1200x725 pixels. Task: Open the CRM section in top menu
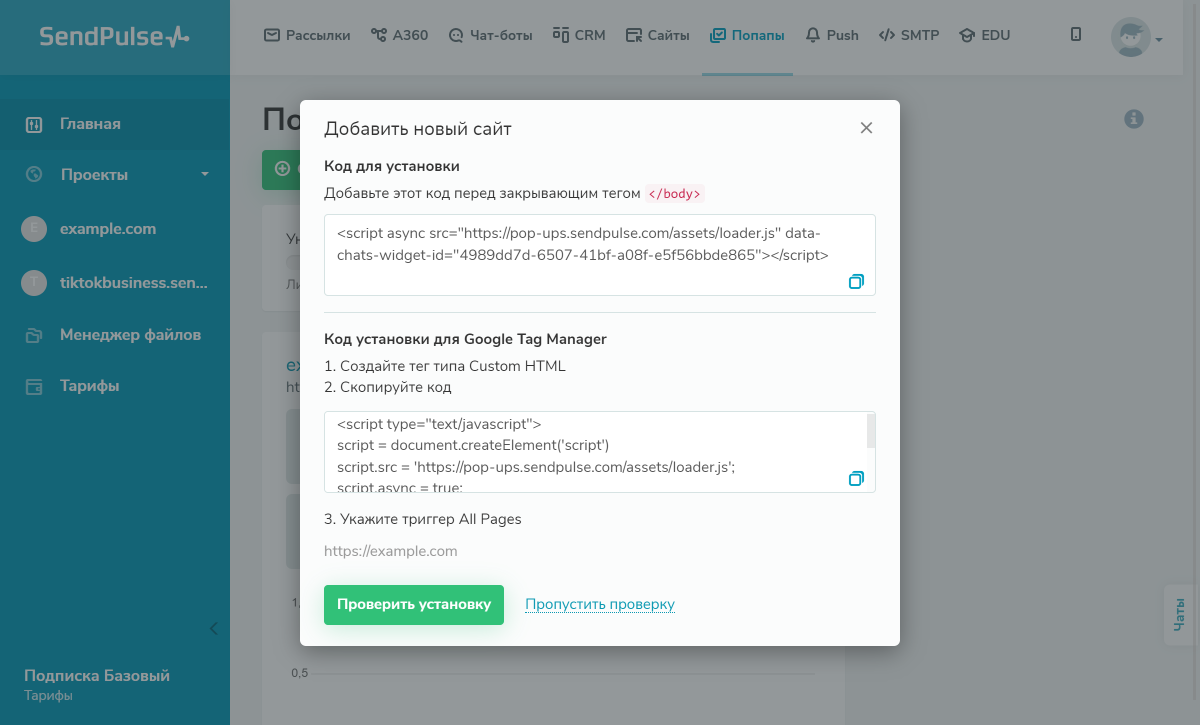579,35
